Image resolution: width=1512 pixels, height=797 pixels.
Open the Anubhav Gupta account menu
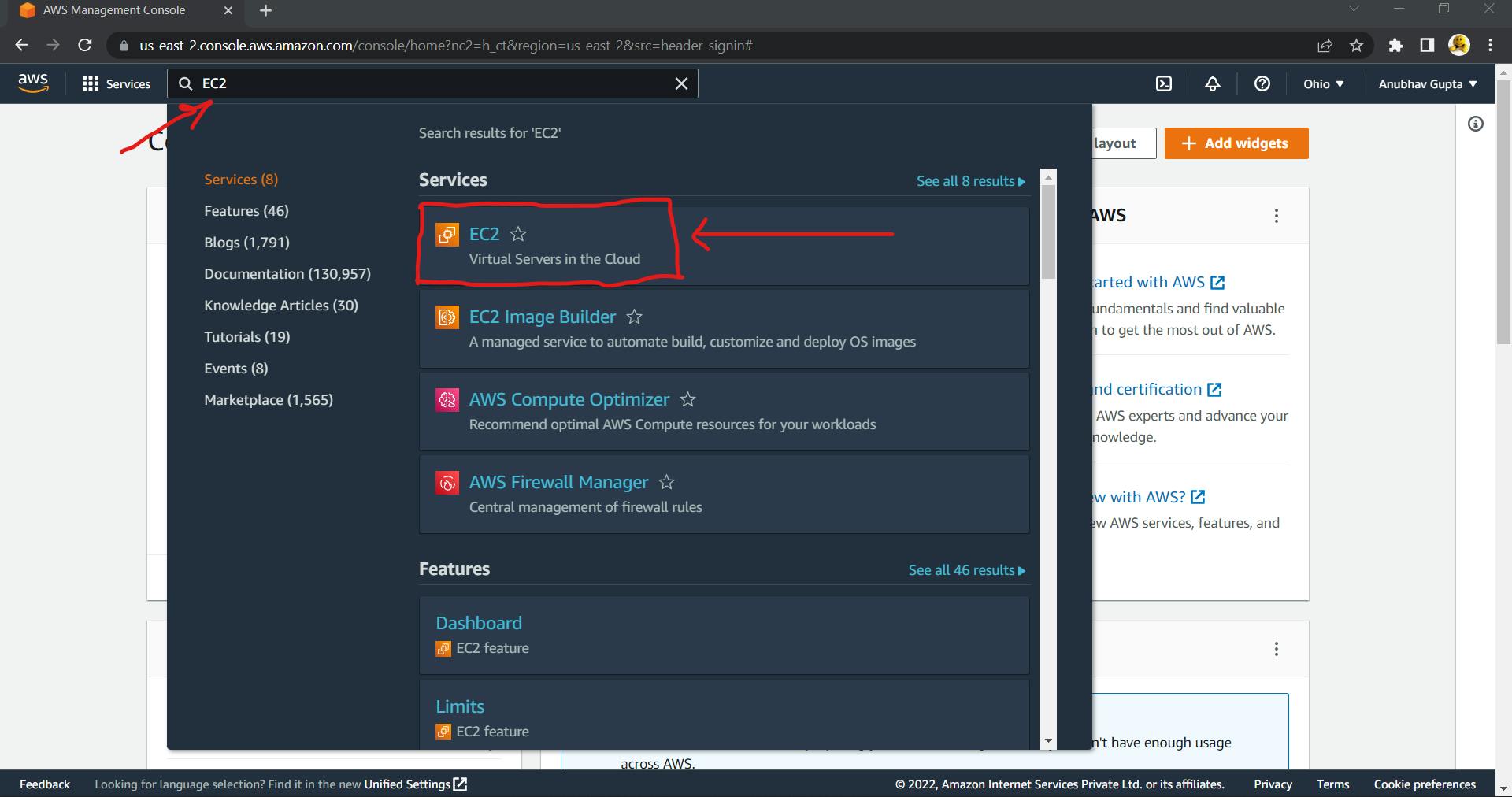1427,83
